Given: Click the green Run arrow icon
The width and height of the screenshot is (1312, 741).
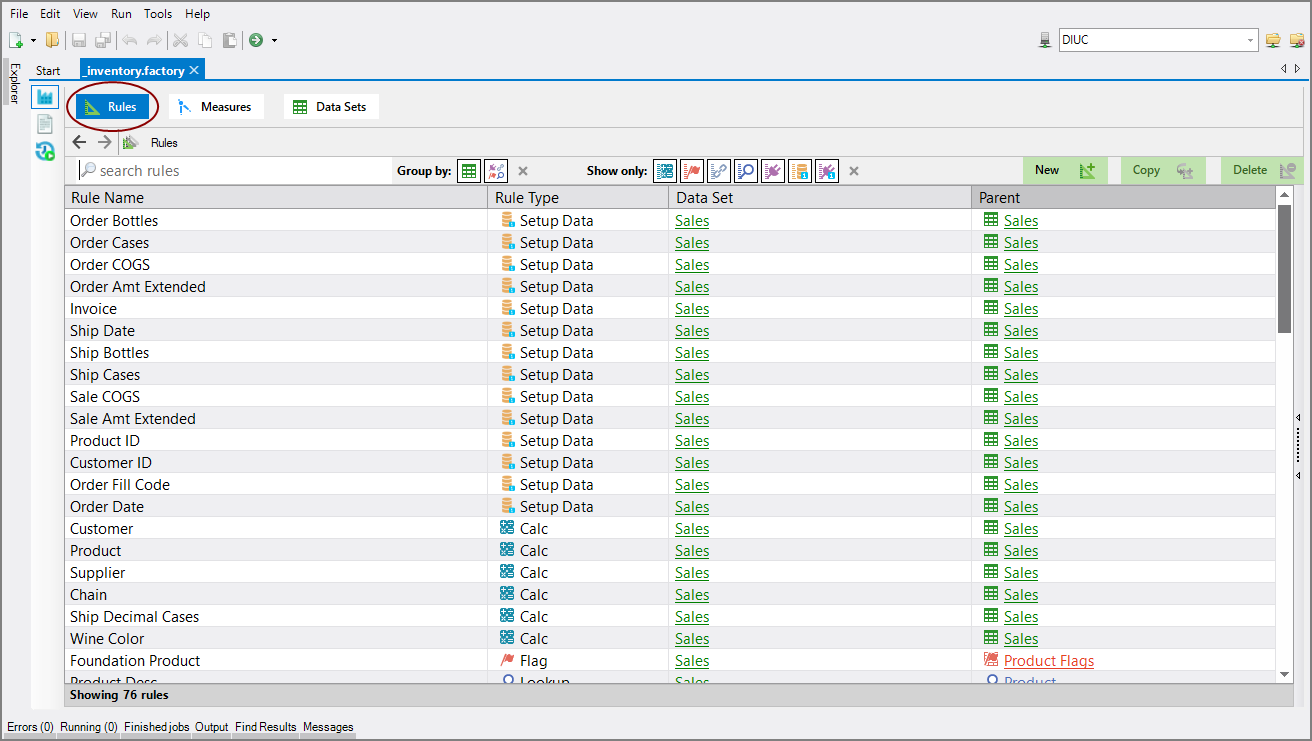Looking at the screenshot, I should click(256, 40).
